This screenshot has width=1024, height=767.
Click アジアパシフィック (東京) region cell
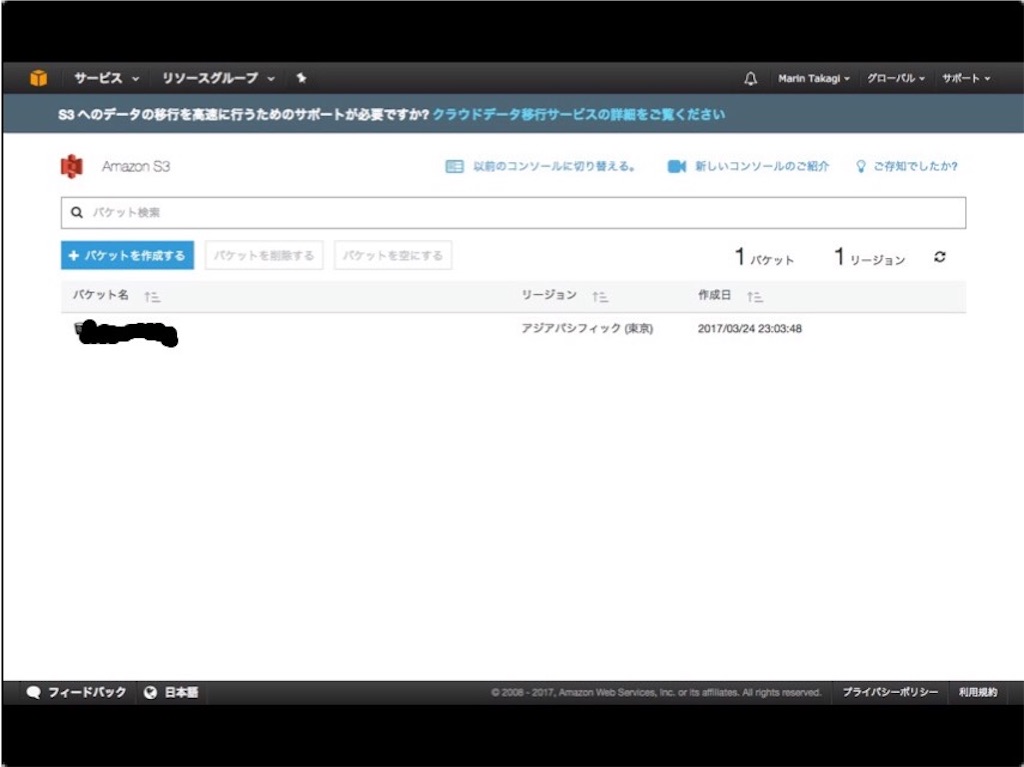[x=587, y=329]
